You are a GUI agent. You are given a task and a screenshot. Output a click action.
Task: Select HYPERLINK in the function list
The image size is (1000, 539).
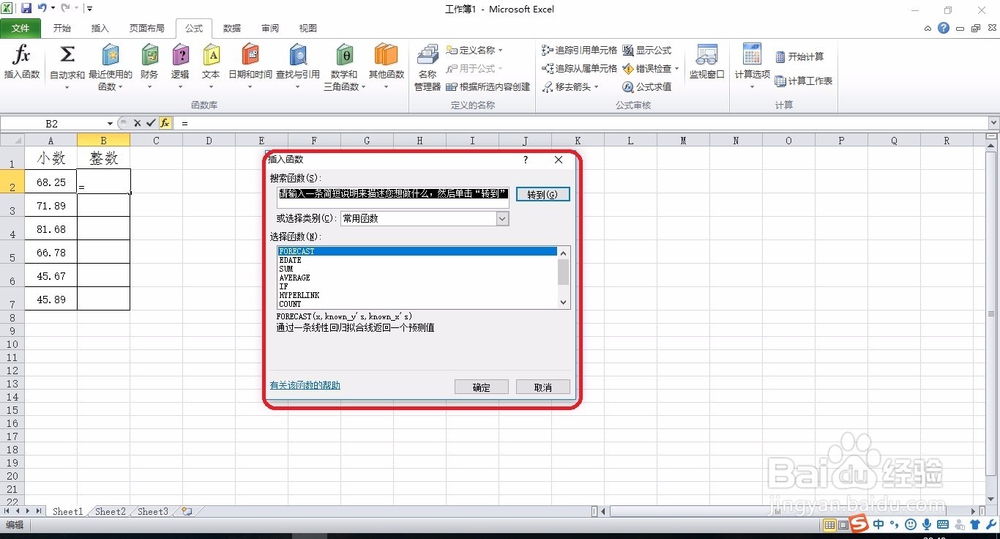pos(417,295)
